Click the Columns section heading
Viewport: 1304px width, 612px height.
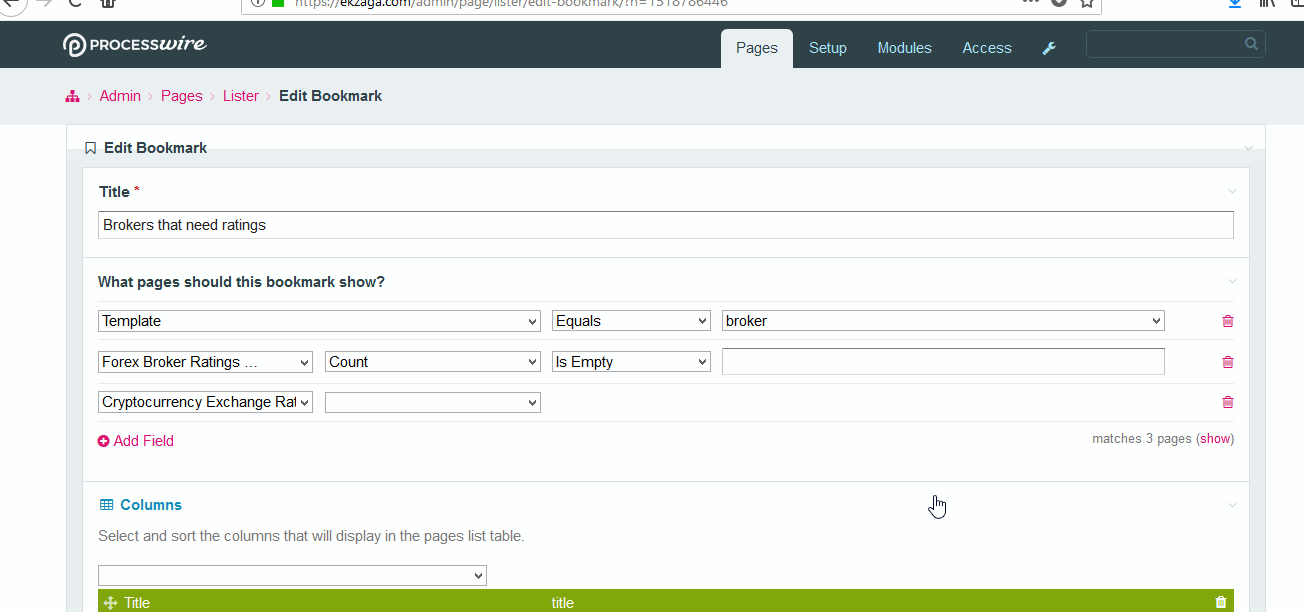tap(151, 505)
